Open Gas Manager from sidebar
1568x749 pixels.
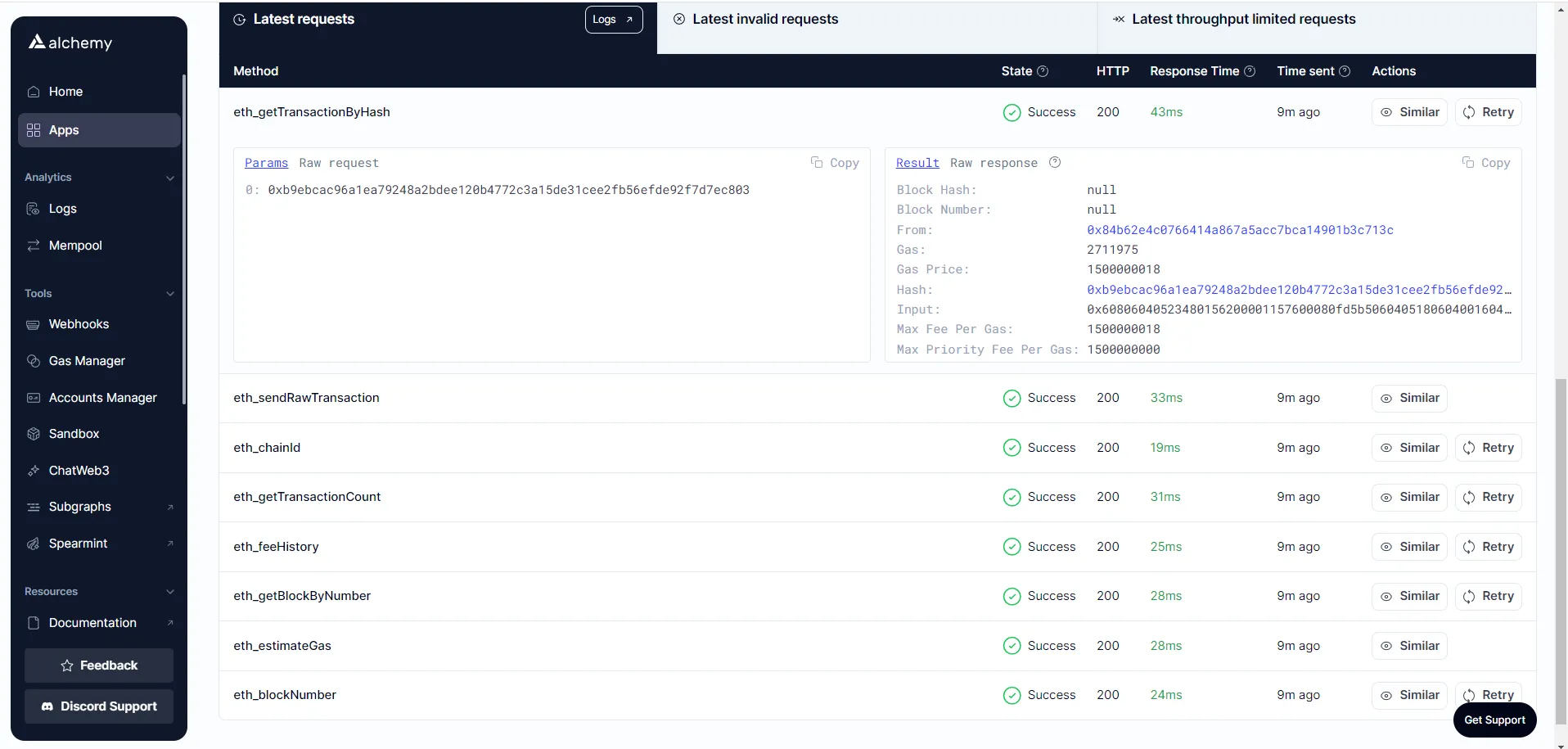coord(87,361)
